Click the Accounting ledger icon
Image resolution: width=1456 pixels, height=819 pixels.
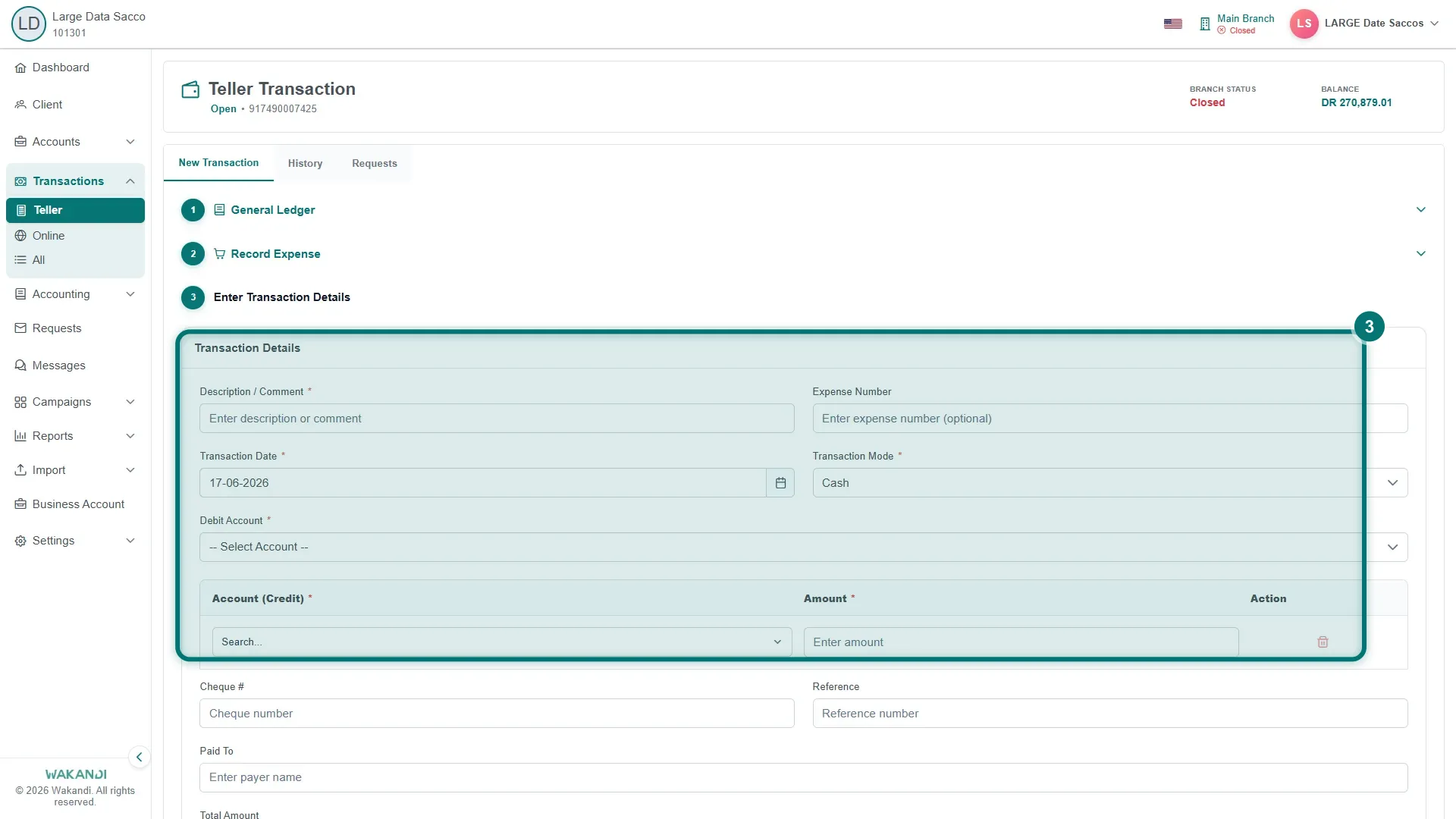coord(20,294)
